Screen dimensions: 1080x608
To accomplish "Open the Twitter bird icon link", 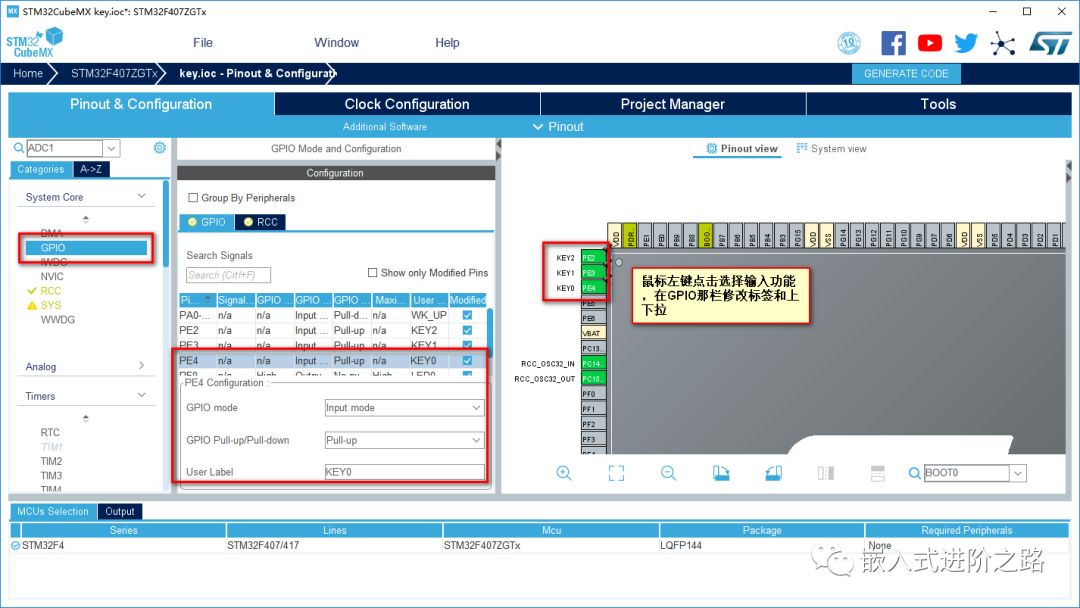I will (x=966, y=43).
